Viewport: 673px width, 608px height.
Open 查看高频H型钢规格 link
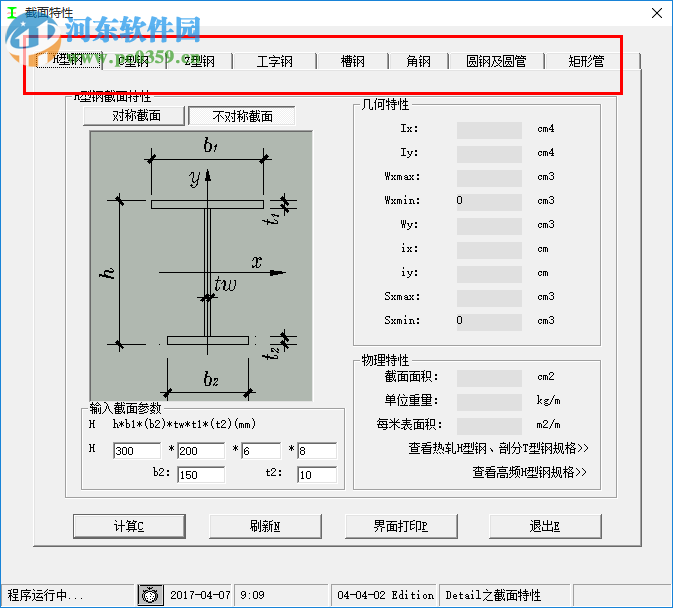click(529, 472)
